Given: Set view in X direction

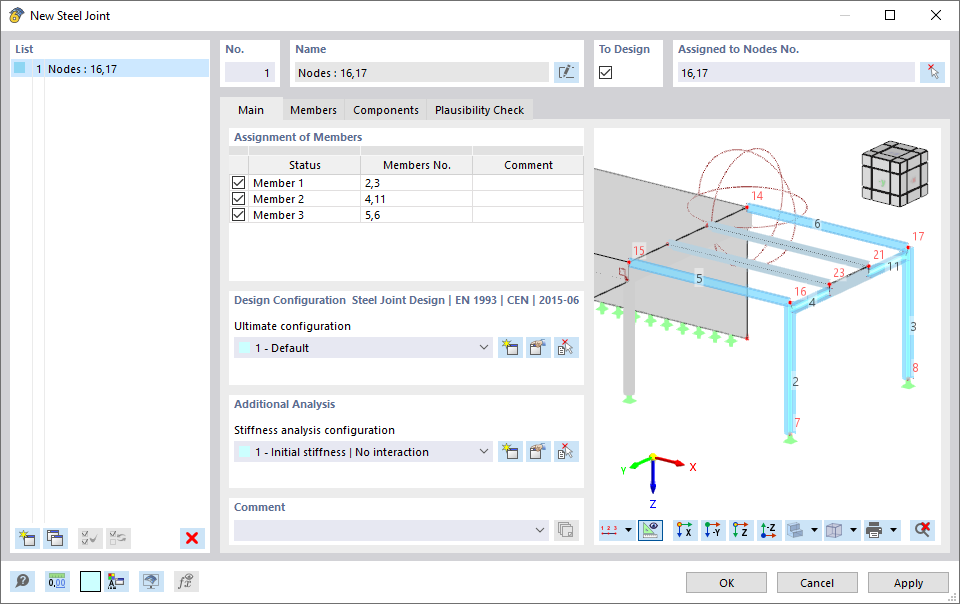Looking at the screenshot, I should 684,530.
